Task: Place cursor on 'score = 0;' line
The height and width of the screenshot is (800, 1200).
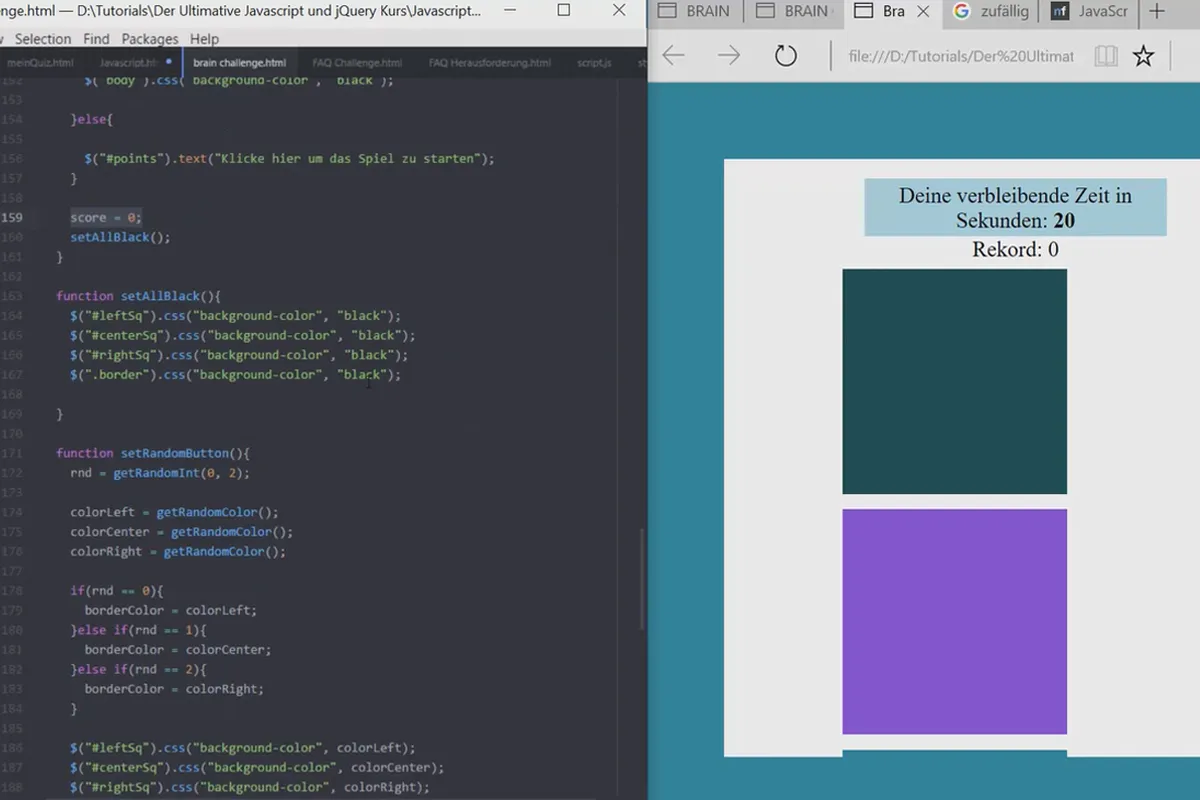Action: 106,217
